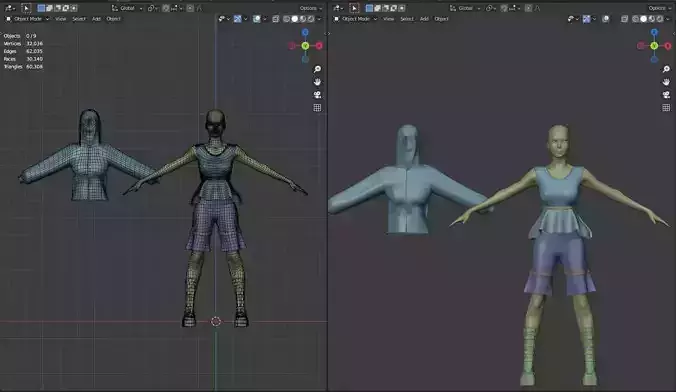The image size is (676, 392).
Task: Open Options dropdown in right viewport
Action: pyautogui.click(x=659, y=8)
